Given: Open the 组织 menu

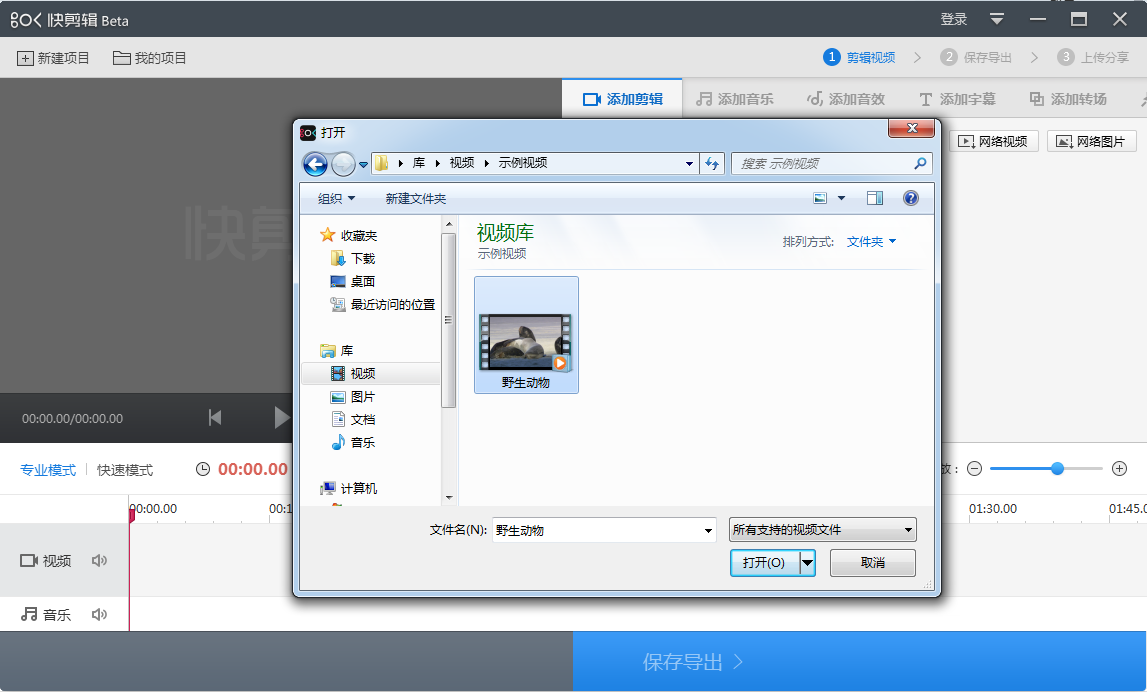Looking at the screenshot, I should [336, 198].
